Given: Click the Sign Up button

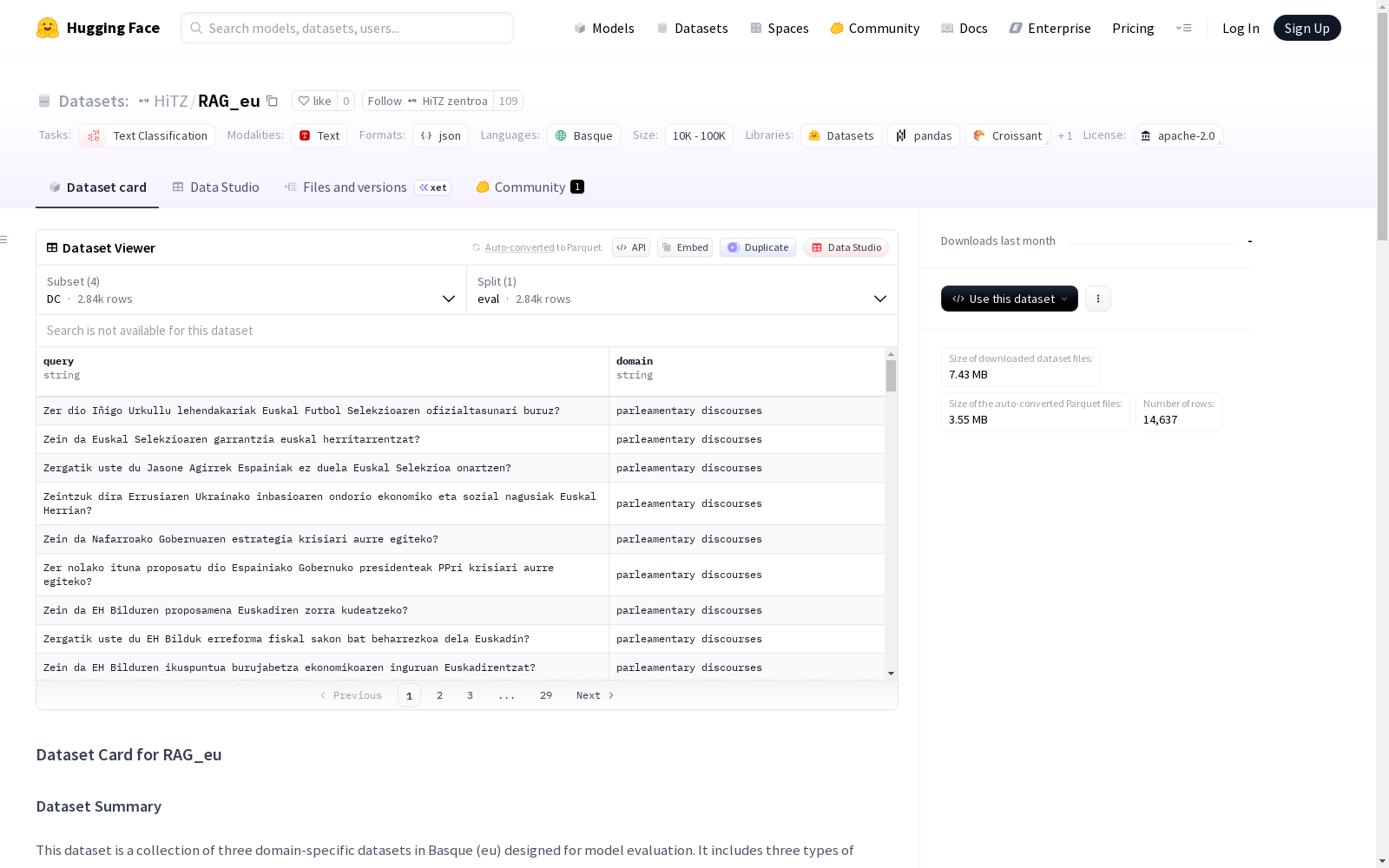Looking at the screenshot, I should [x=1307, y=28].
